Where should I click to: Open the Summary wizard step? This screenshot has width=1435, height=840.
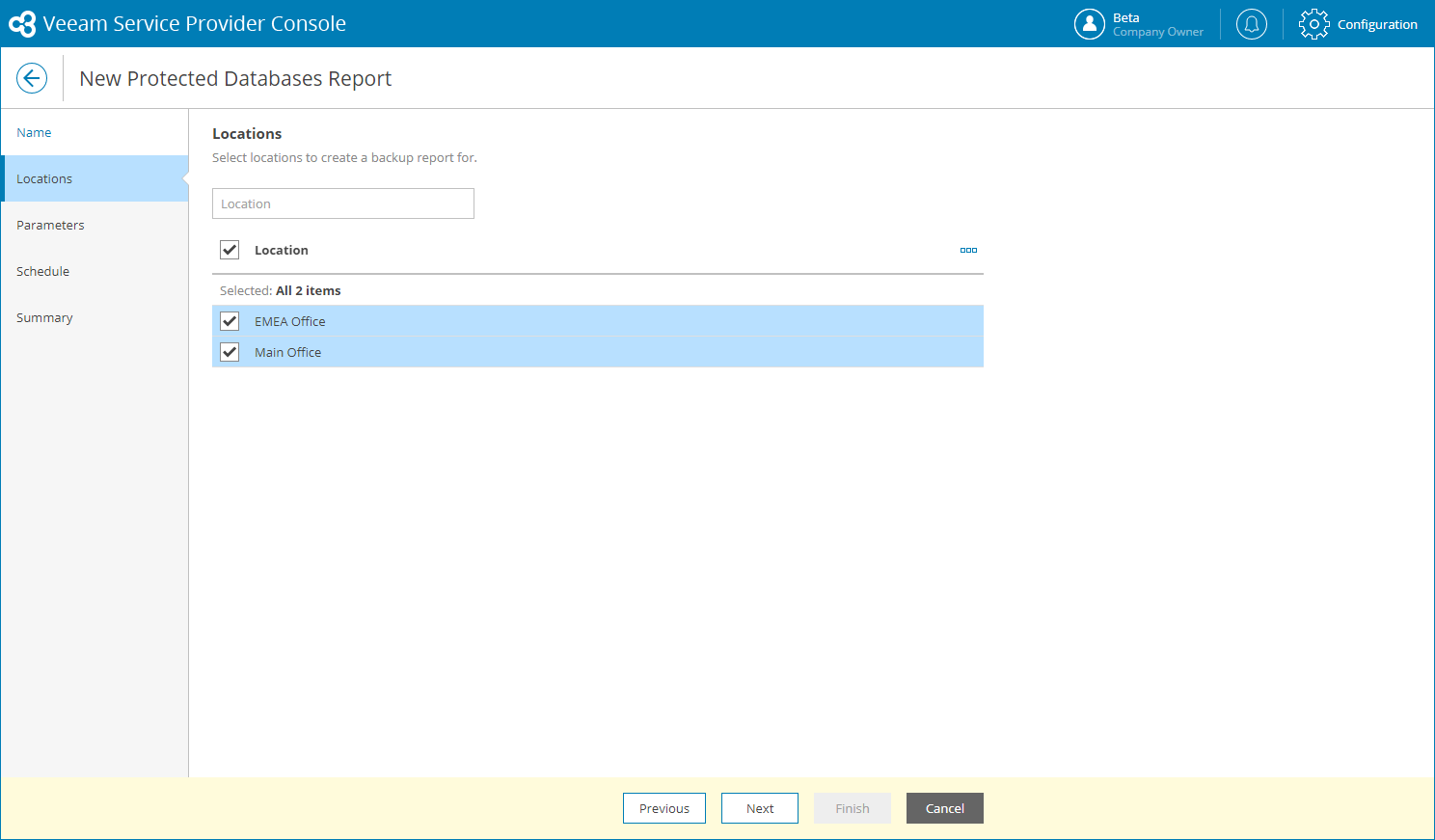[95, 317]
